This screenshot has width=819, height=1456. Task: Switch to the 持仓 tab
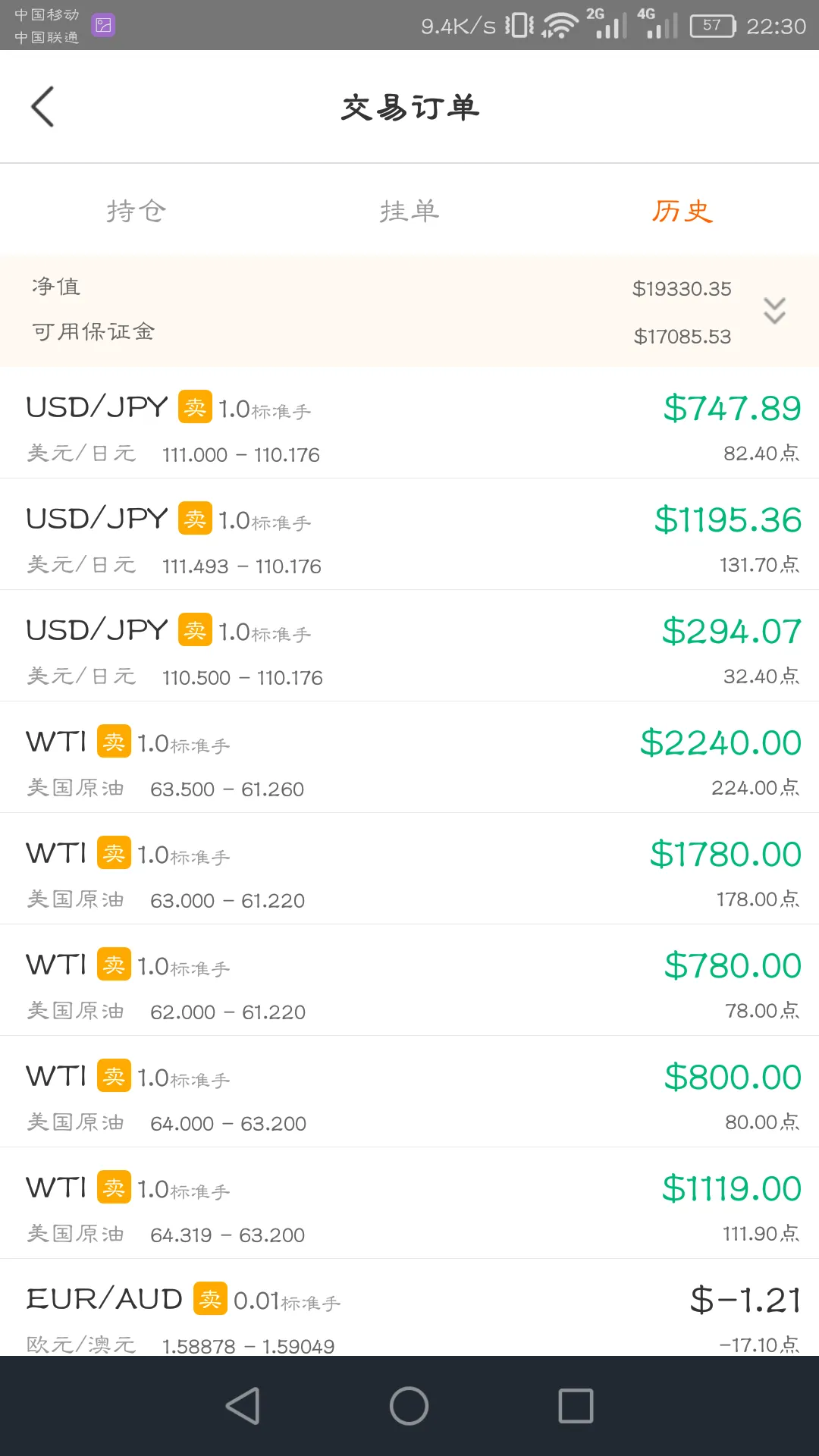click(136, 211)
